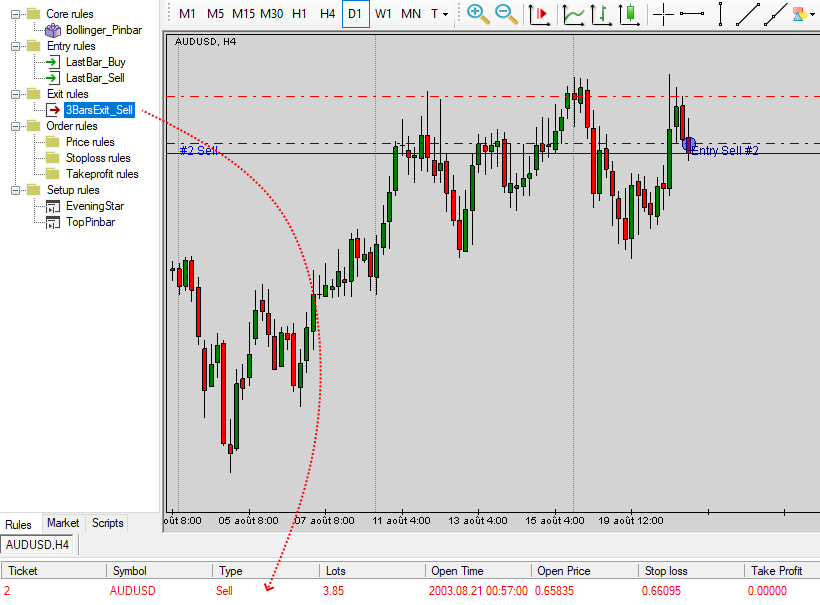Viewport: 820px width, 605px height.
Task: Select the LastBar_Buy entry rule
Action: coord(96,62)
